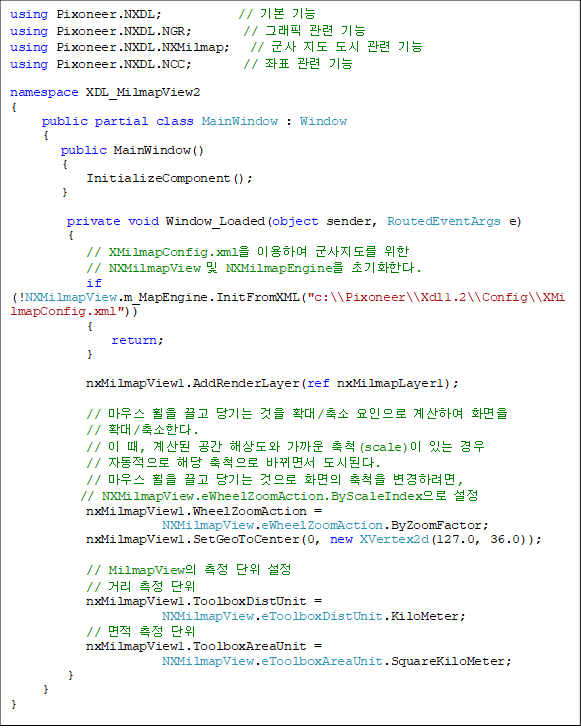The image size is (581, 728).
Task: Click the 'eToolboxAreaUnit.SquareKiloMeter;' line
Action: [336, 661]
